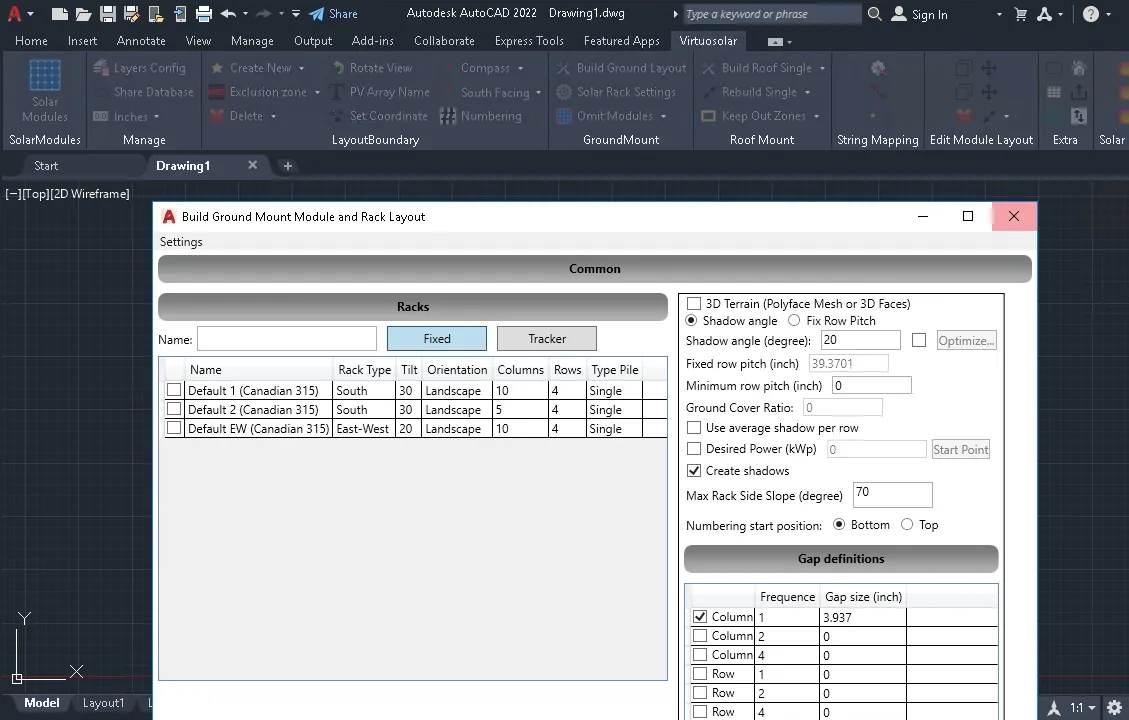Expand the Compass dropdown
This screenshot has width=1129, height=720.
pyautogui.click(x=521, y=68)
